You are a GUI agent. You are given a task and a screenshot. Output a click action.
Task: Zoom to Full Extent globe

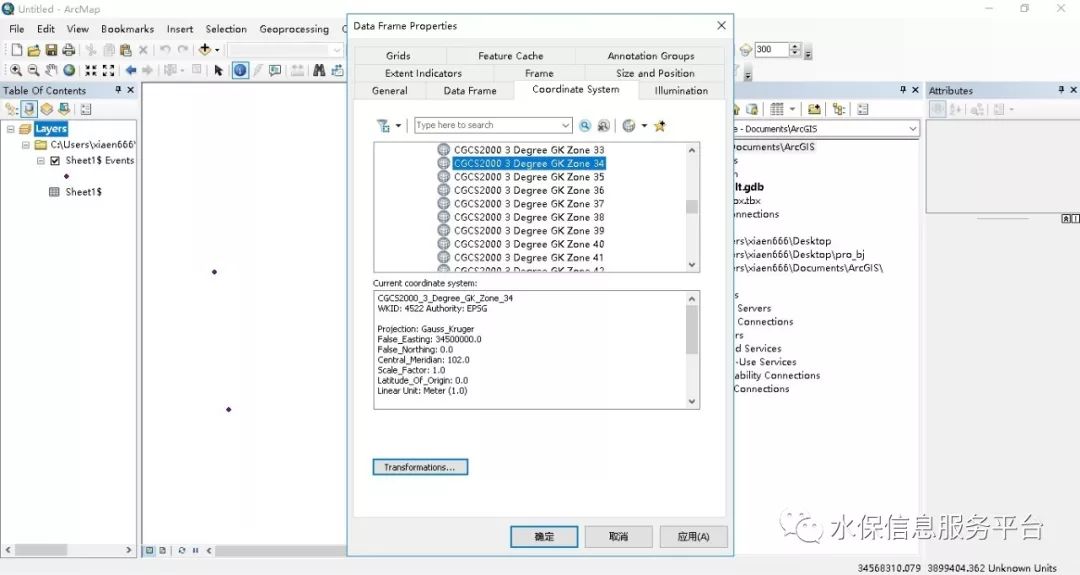[x=69, y=70]
